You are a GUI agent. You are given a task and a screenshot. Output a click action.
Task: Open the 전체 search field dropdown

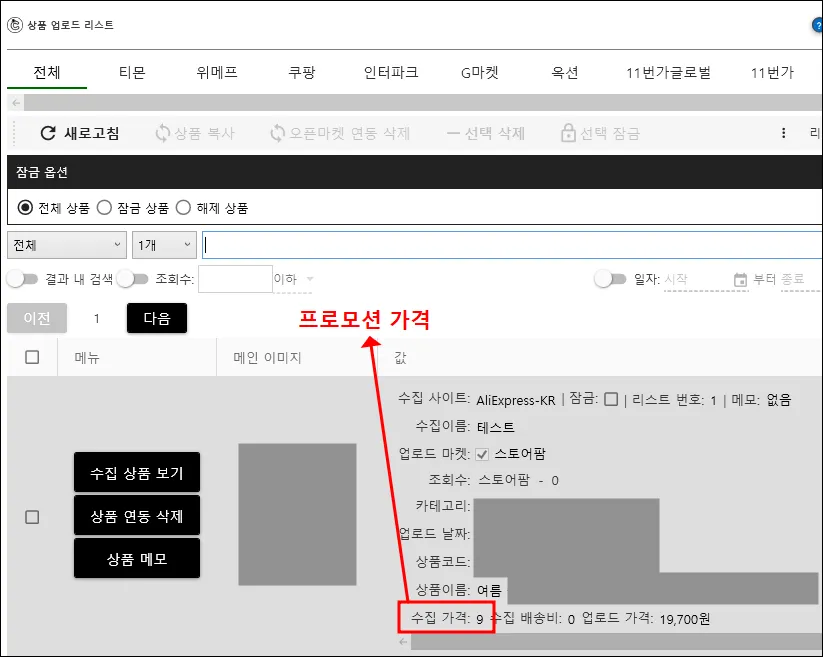point(67,245)
